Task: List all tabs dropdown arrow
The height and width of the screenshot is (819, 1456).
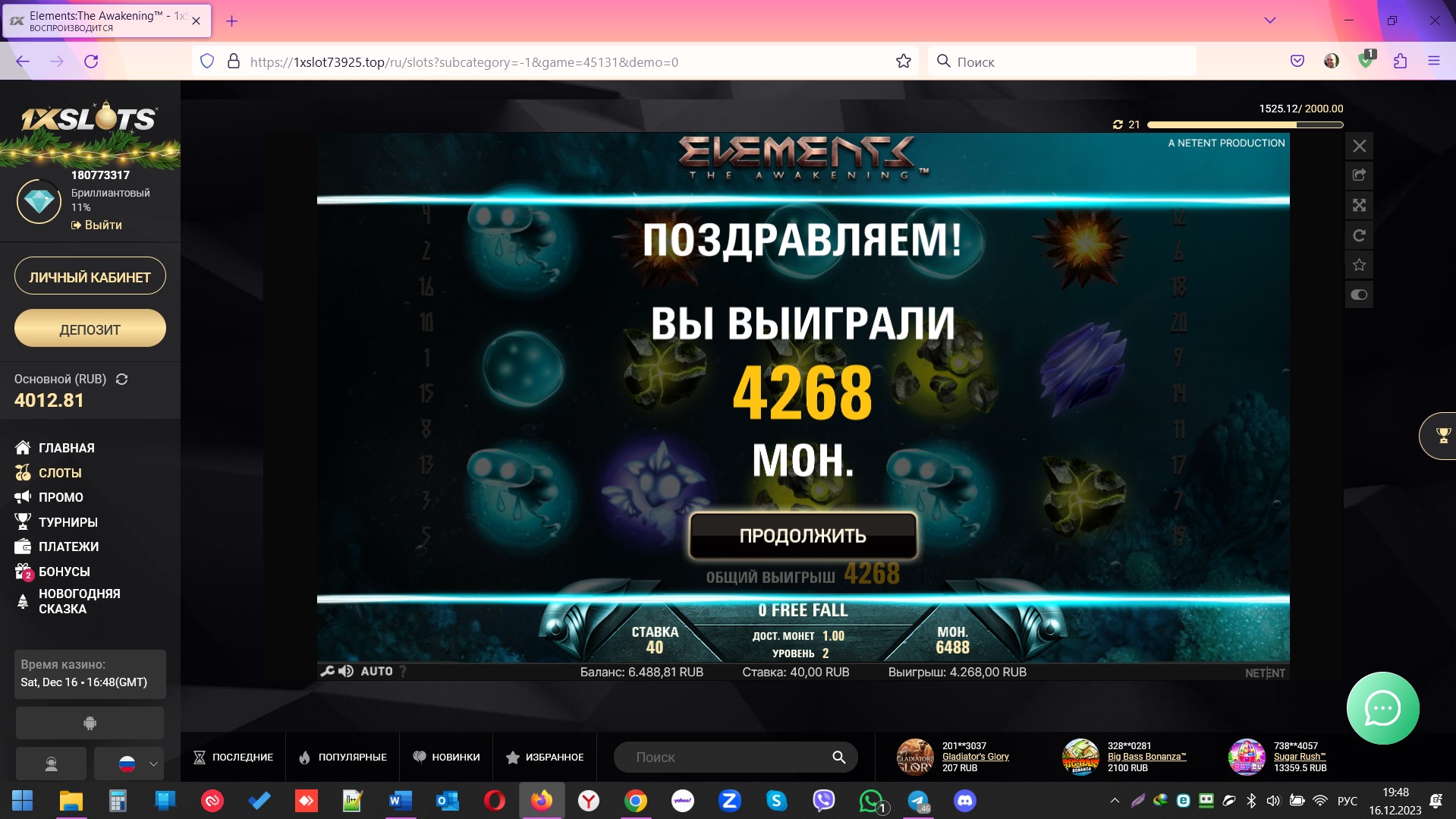Action: (1269, 20)
